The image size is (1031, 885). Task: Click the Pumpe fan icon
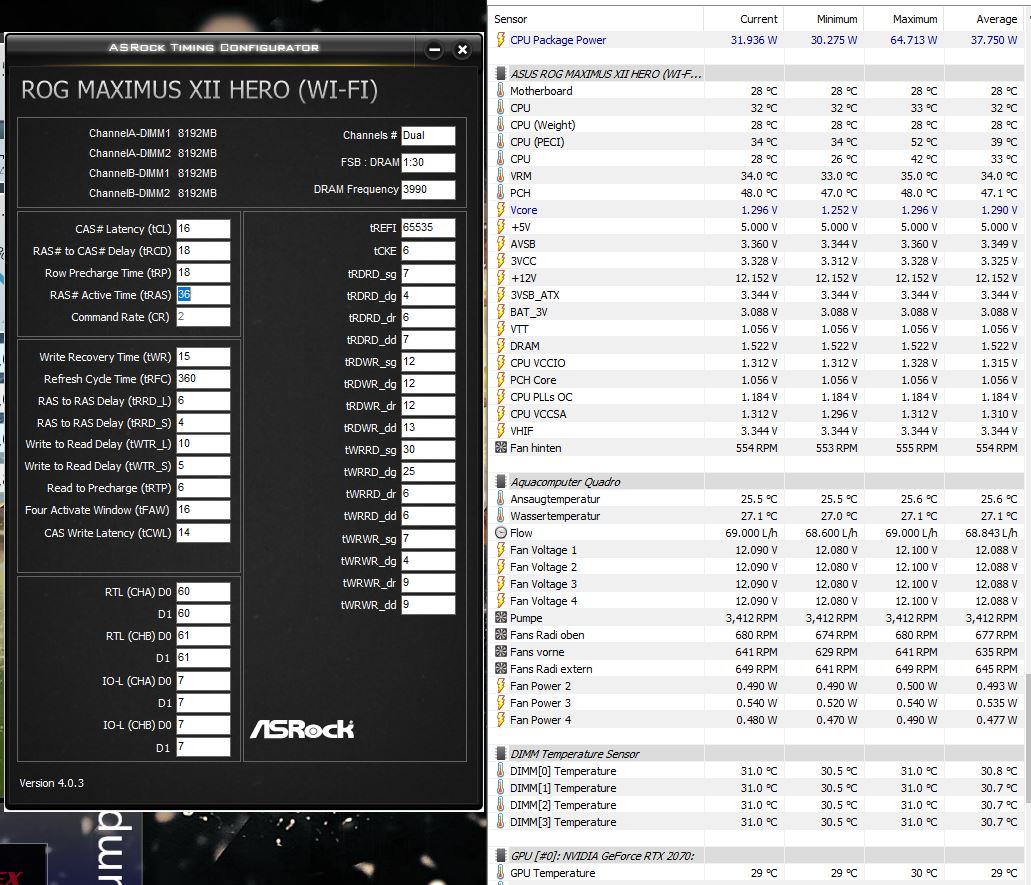(x=501, y=618)
